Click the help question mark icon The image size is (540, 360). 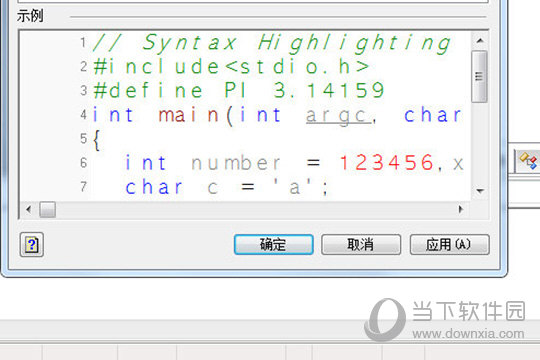pyautogui.click(x=32, y=245)
